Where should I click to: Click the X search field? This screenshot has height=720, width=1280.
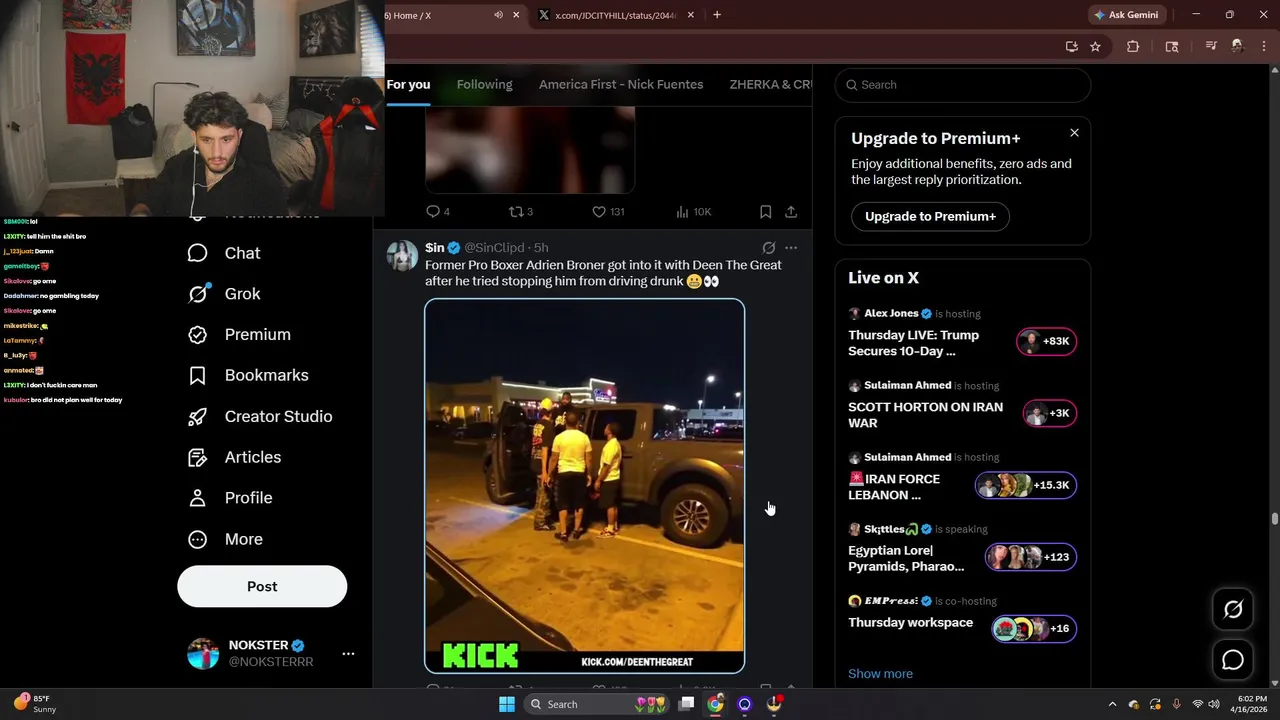tap(962, 85)
